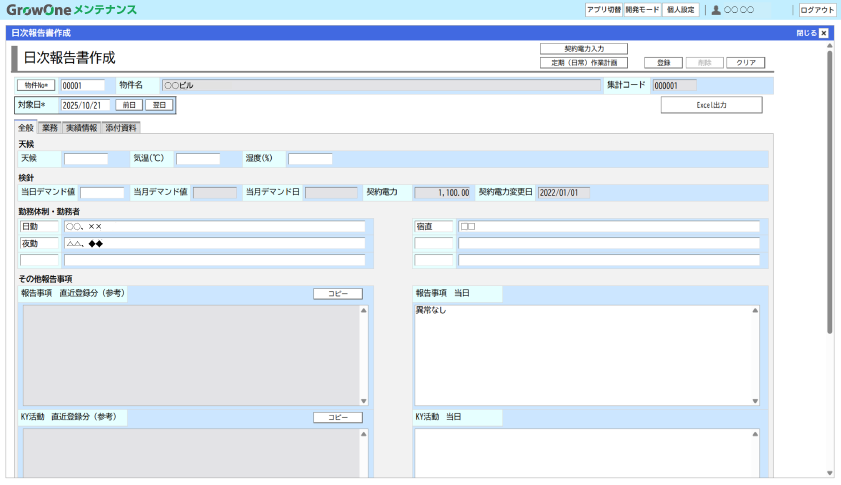Screen dimensions: 841x485
Task: Click the GrowOne メンテナンス logo
Action: tap(72, 10)
